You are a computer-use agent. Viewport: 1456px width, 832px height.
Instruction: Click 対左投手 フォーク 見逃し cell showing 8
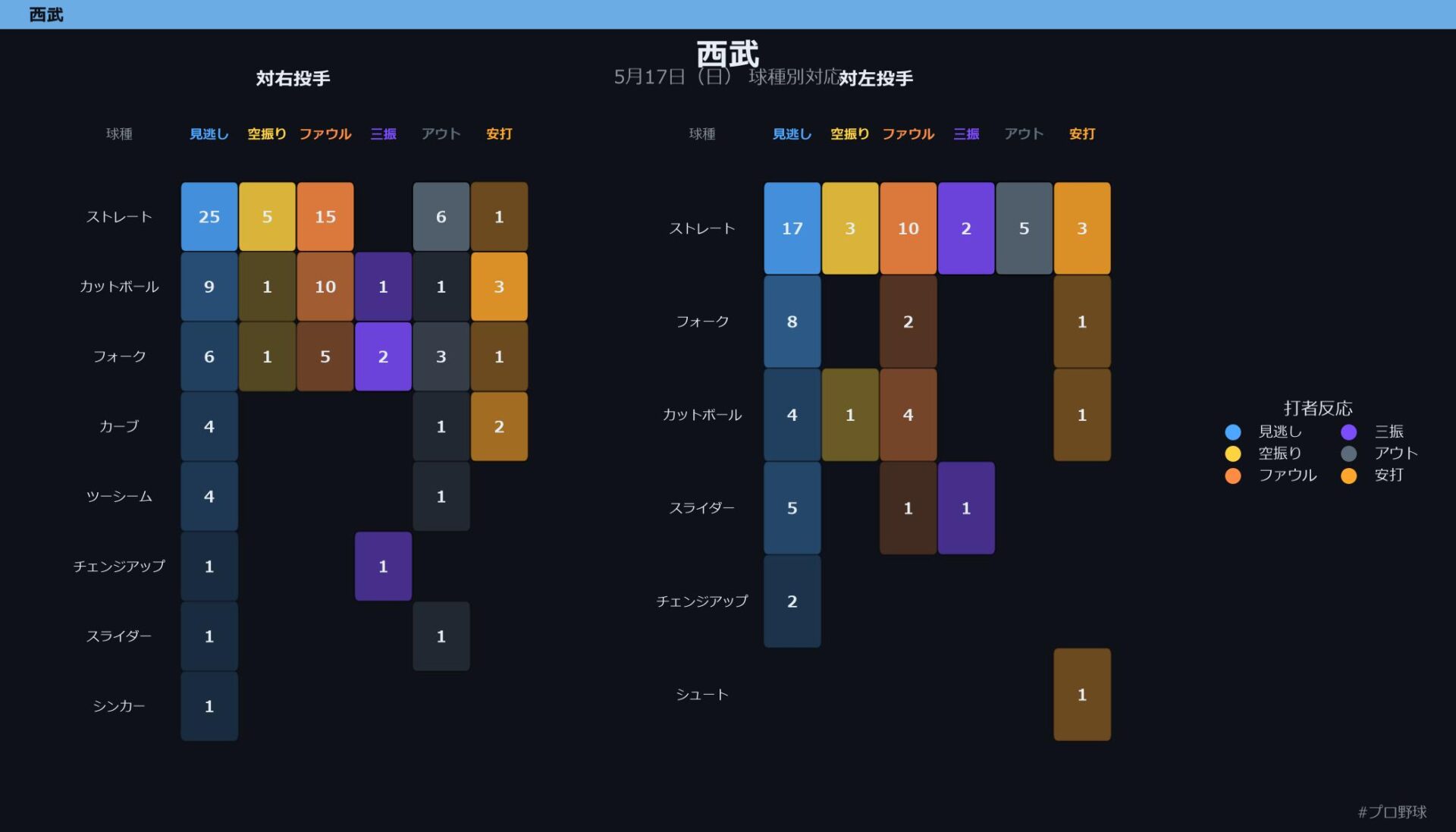792,322
